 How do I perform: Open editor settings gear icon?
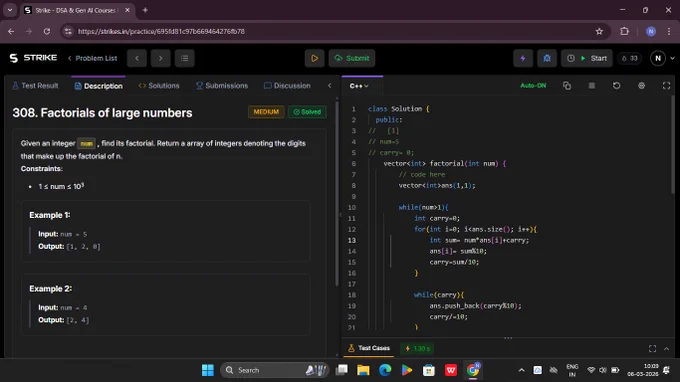(641, 86)
